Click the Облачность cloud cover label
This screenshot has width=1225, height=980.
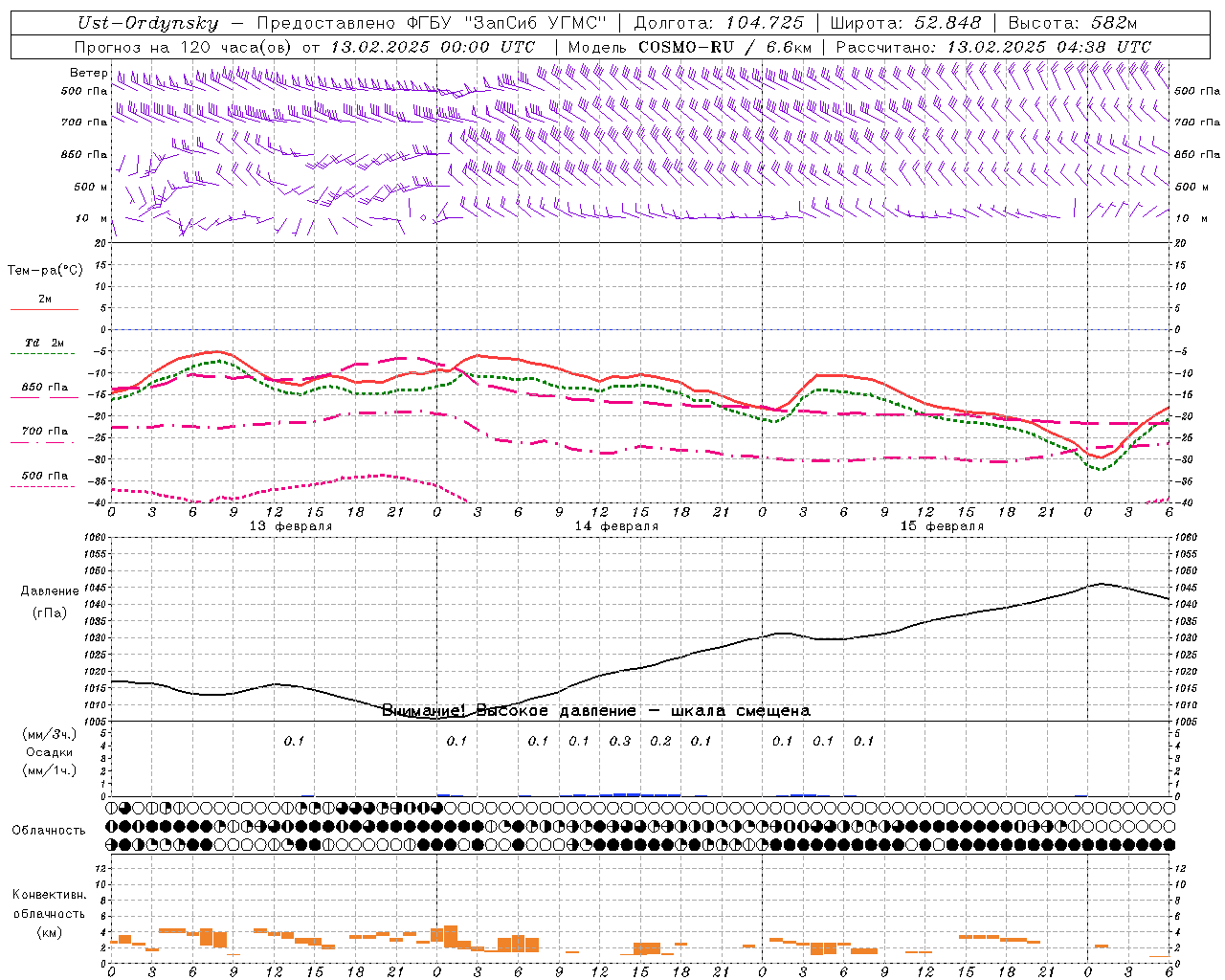pyautogui.click(x=49, y=831)
